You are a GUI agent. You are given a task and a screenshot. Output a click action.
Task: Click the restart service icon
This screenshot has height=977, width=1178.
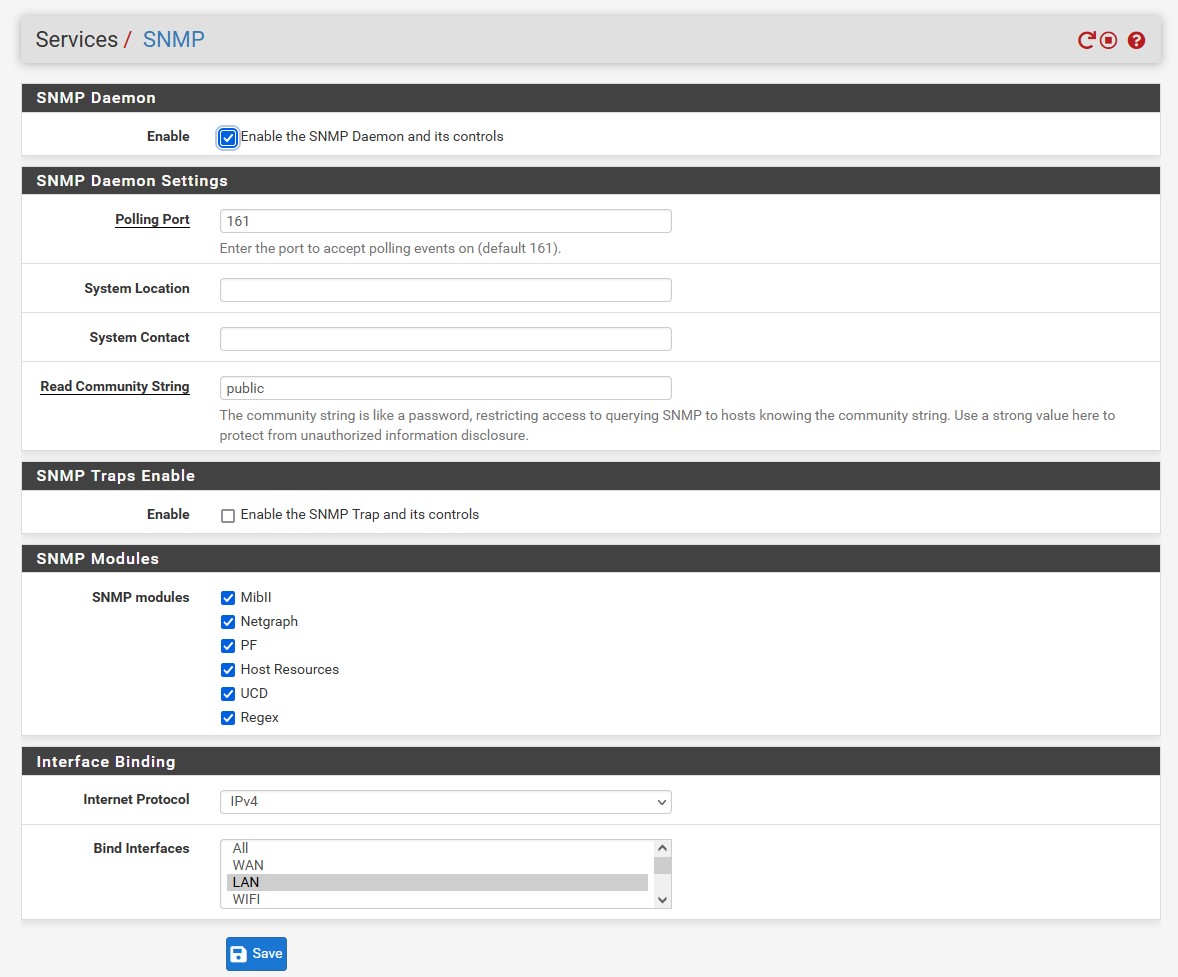pyautogui.click(x=1086, y=41)
